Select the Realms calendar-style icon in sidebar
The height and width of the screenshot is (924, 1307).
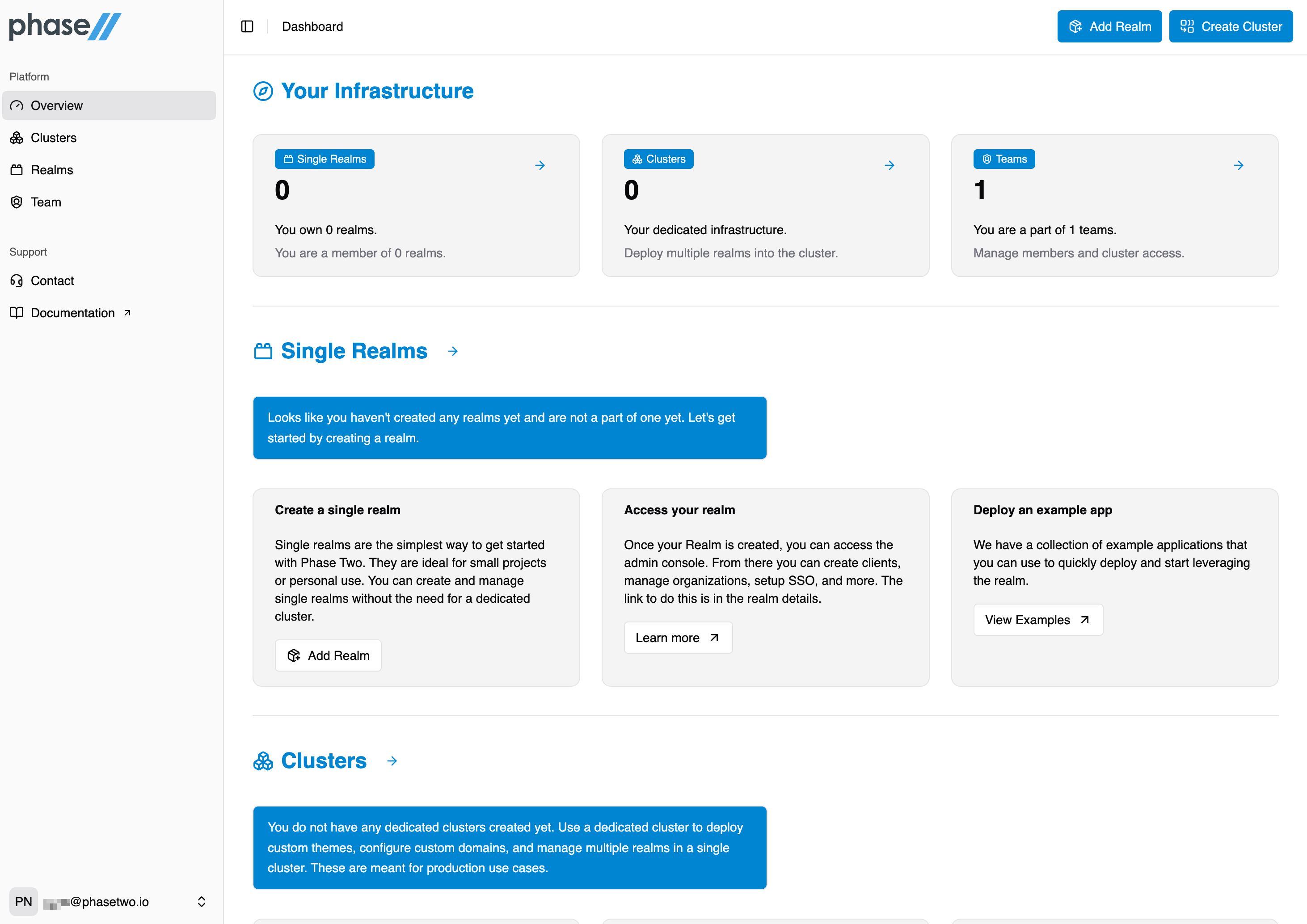(17, 169)
